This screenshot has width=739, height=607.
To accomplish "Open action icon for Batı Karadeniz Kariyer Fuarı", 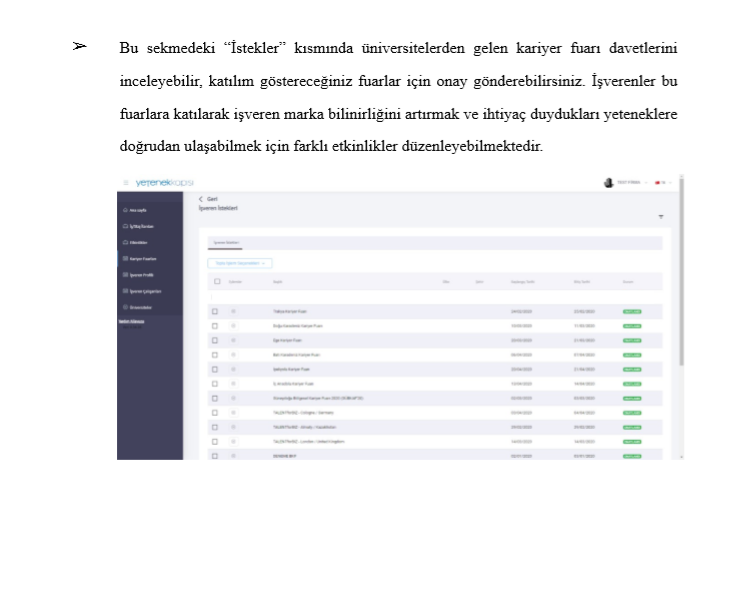I will [233, 355].
